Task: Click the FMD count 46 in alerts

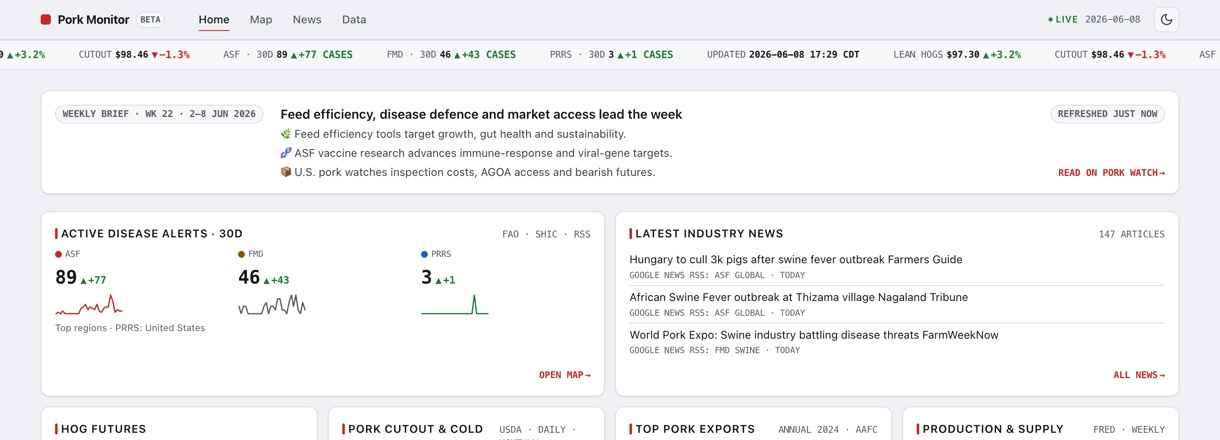Action: pos(249,278)
